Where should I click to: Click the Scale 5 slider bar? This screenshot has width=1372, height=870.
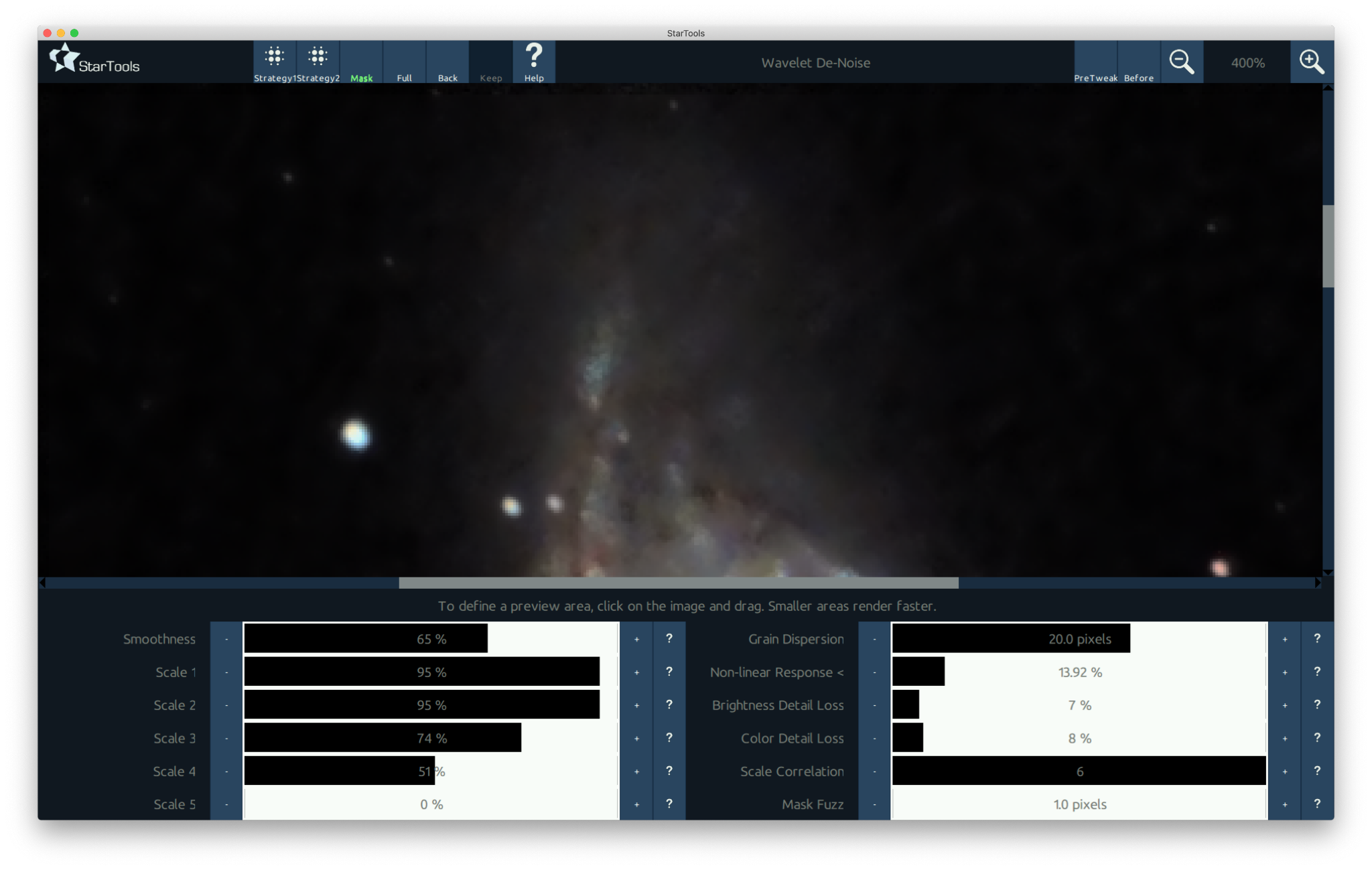tap(431, 804)
